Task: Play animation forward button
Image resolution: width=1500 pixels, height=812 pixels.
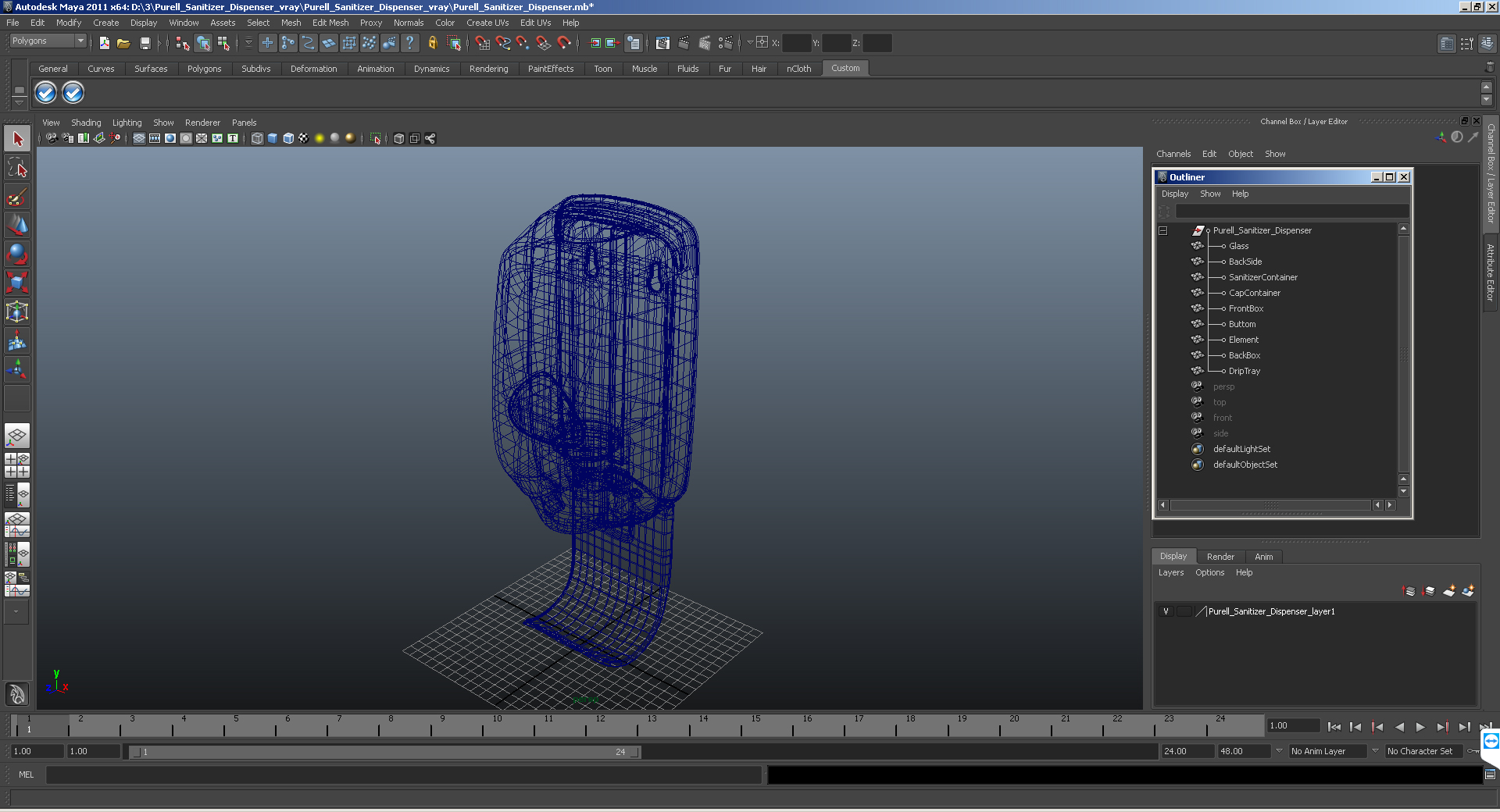Action: 1420,727
